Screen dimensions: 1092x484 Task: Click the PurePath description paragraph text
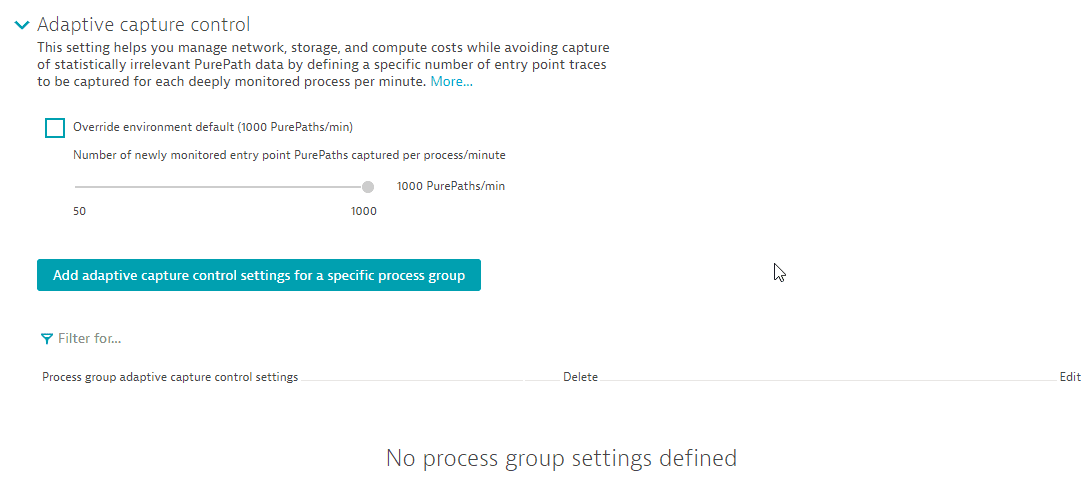coord(322,65)
